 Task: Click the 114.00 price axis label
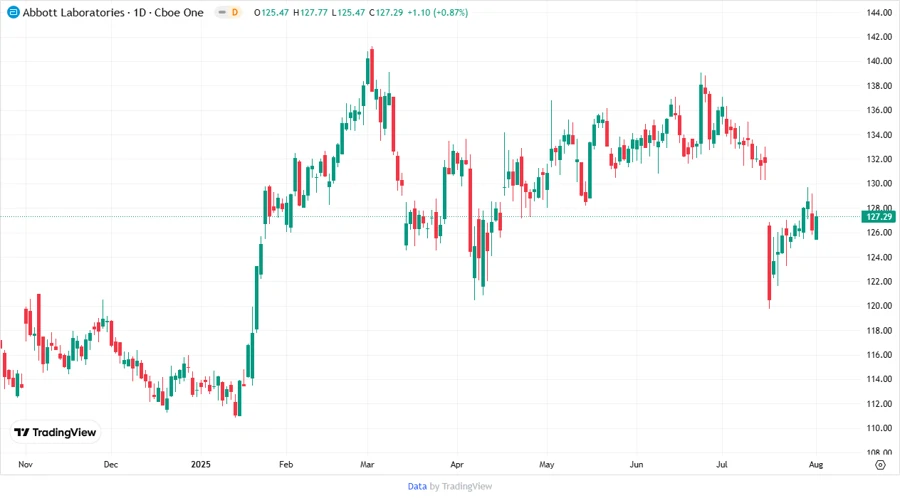point(879,379)
